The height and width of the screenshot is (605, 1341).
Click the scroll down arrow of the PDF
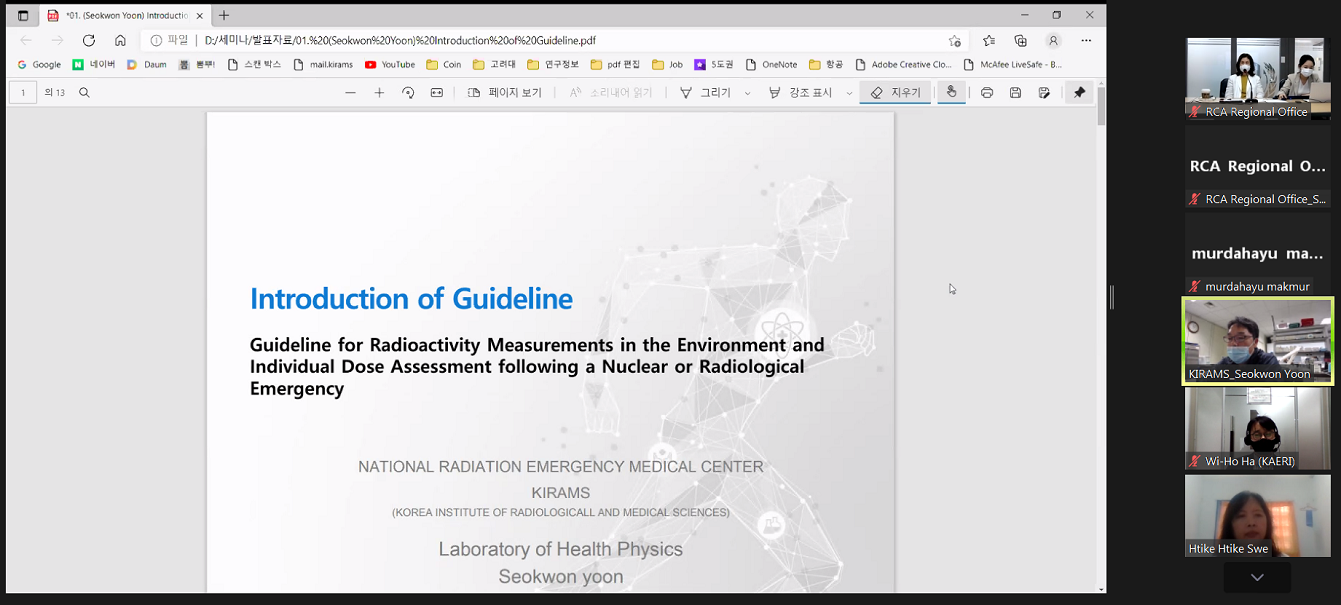tap(1101, 588)
